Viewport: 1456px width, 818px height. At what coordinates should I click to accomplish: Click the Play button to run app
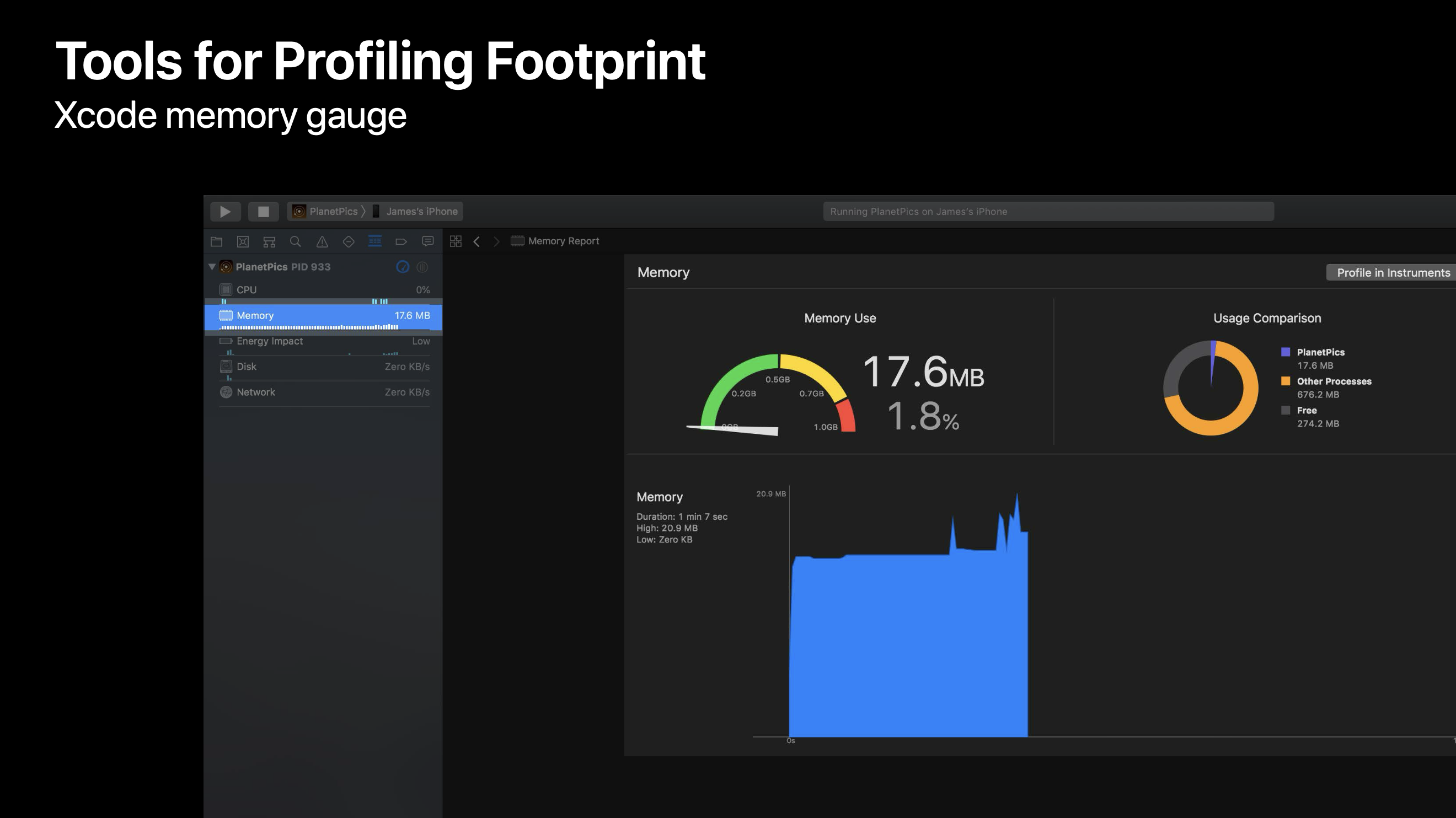click(225, 211)
